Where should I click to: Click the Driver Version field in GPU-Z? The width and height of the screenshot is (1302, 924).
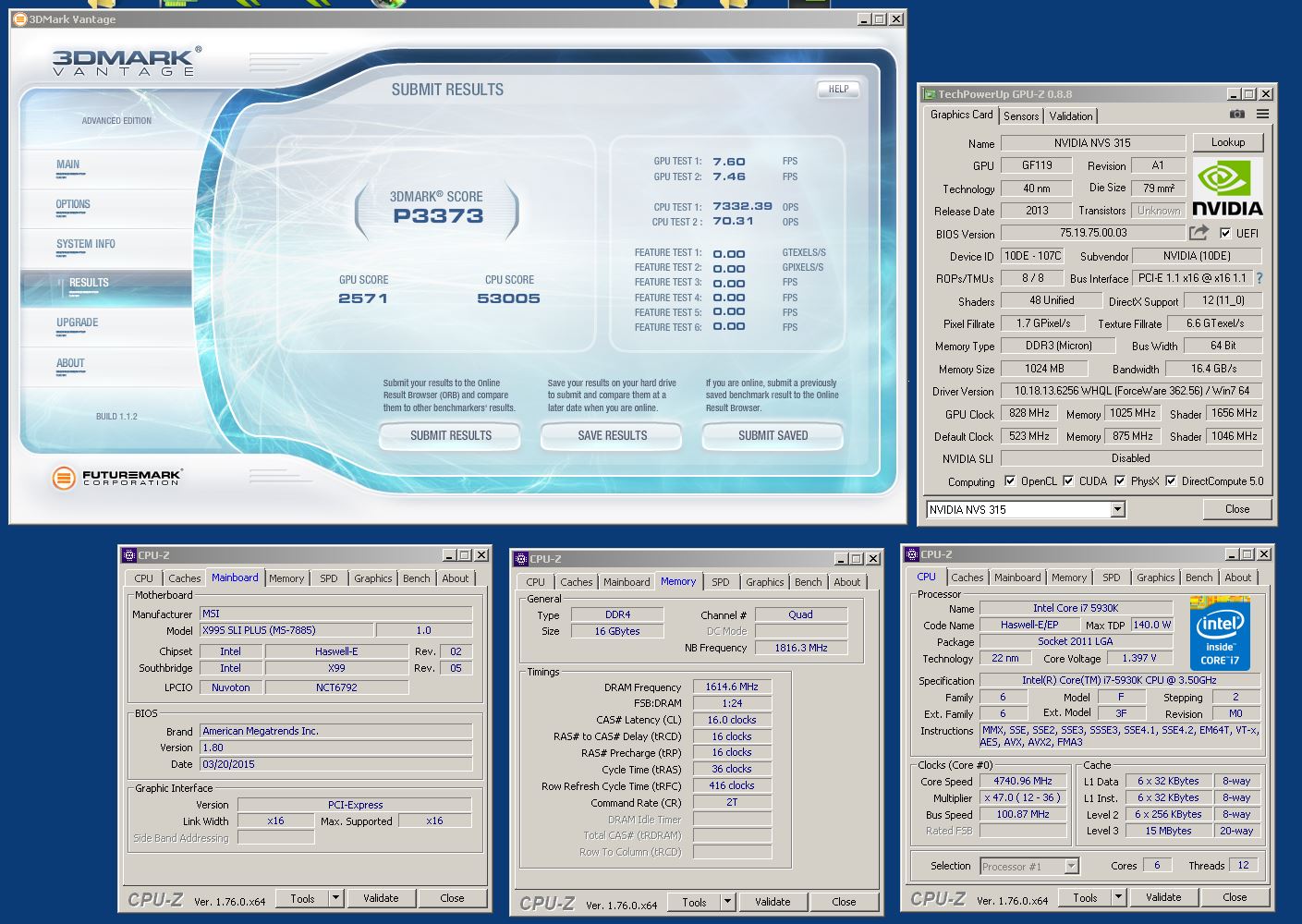(x=1132, y=391)
